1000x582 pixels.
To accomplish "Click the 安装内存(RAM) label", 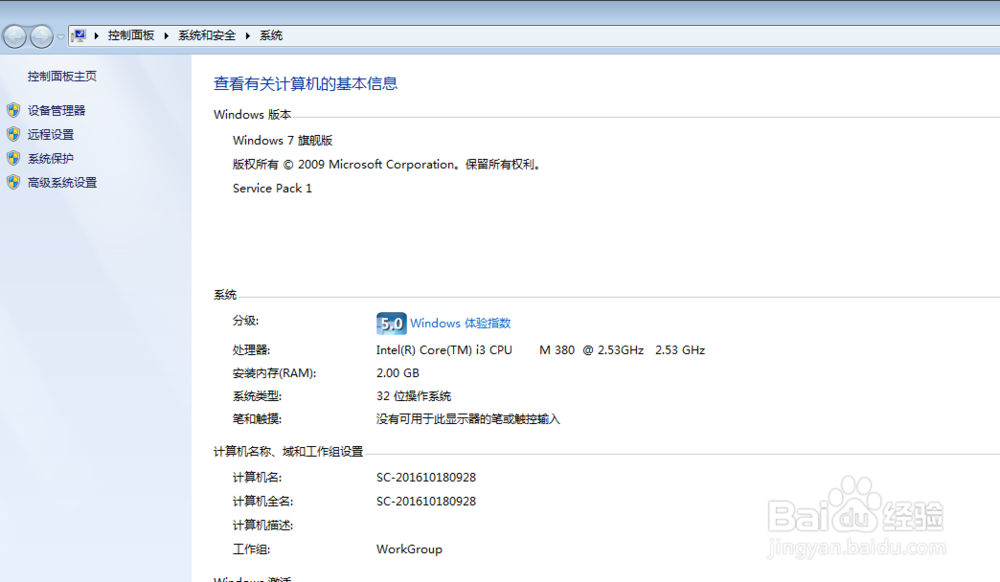I will point(274,373).
